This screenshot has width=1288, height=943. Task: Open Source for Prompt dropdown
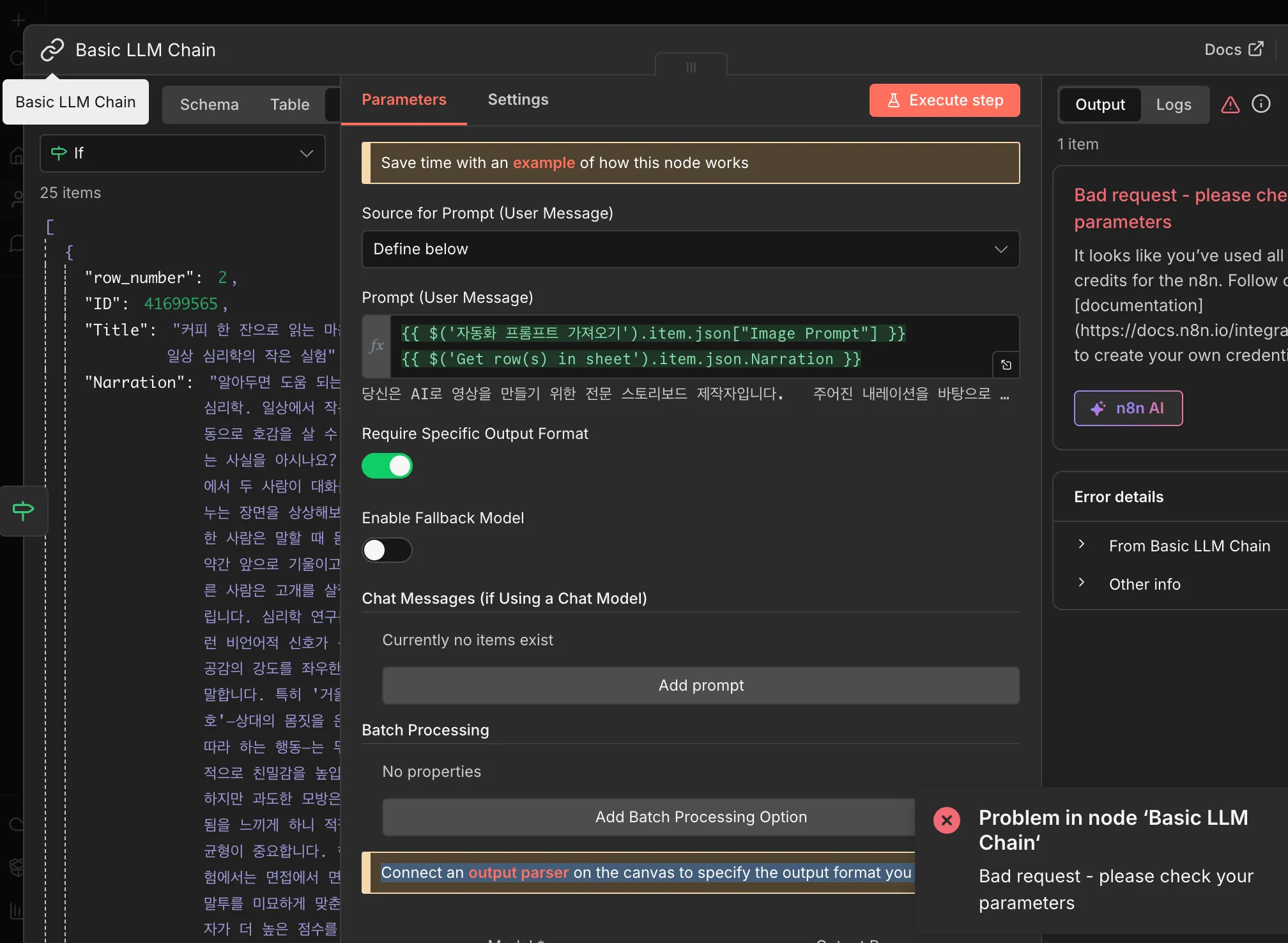(x=690, y=249)
